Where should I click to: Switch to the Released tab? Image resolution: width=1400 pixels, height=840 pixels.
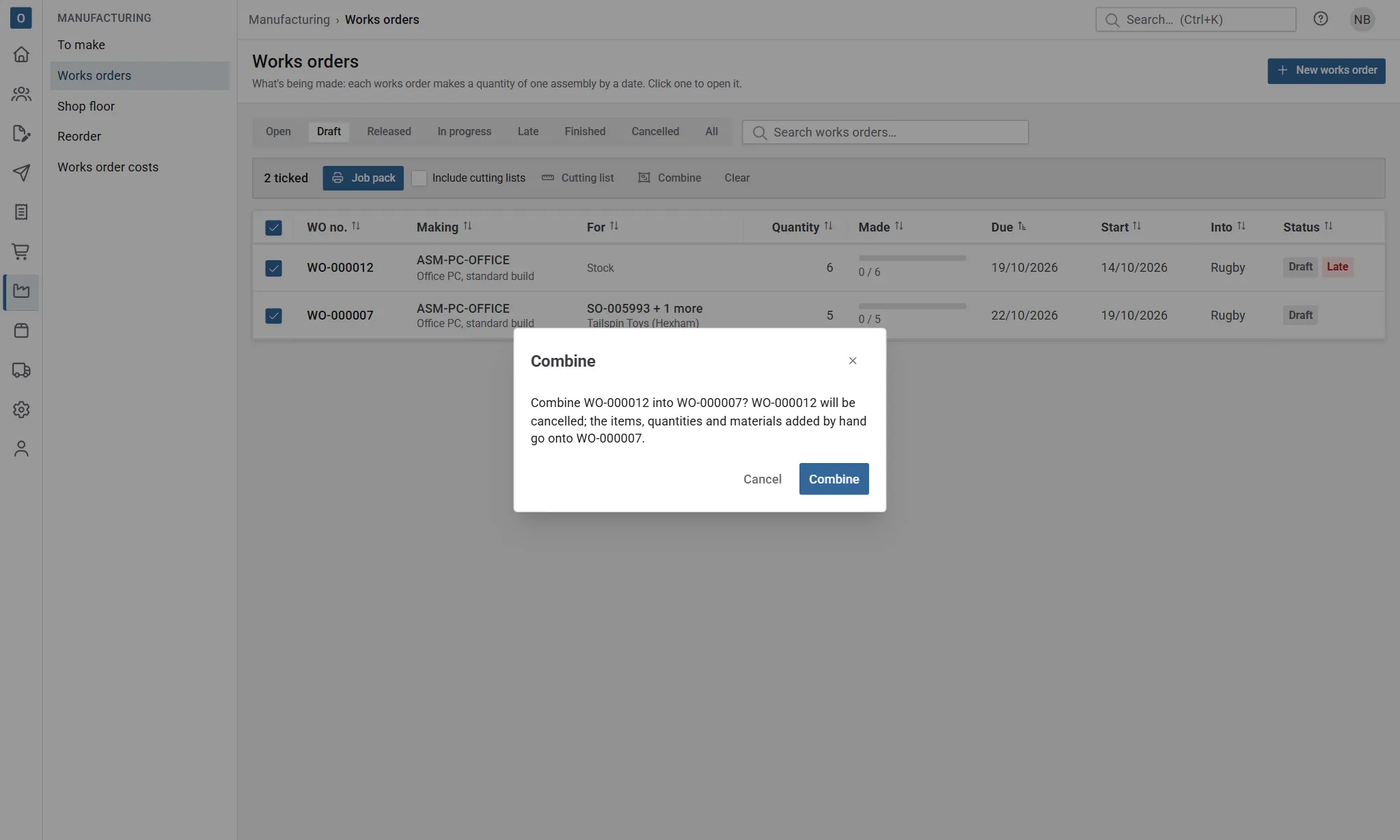coord(389,132)
